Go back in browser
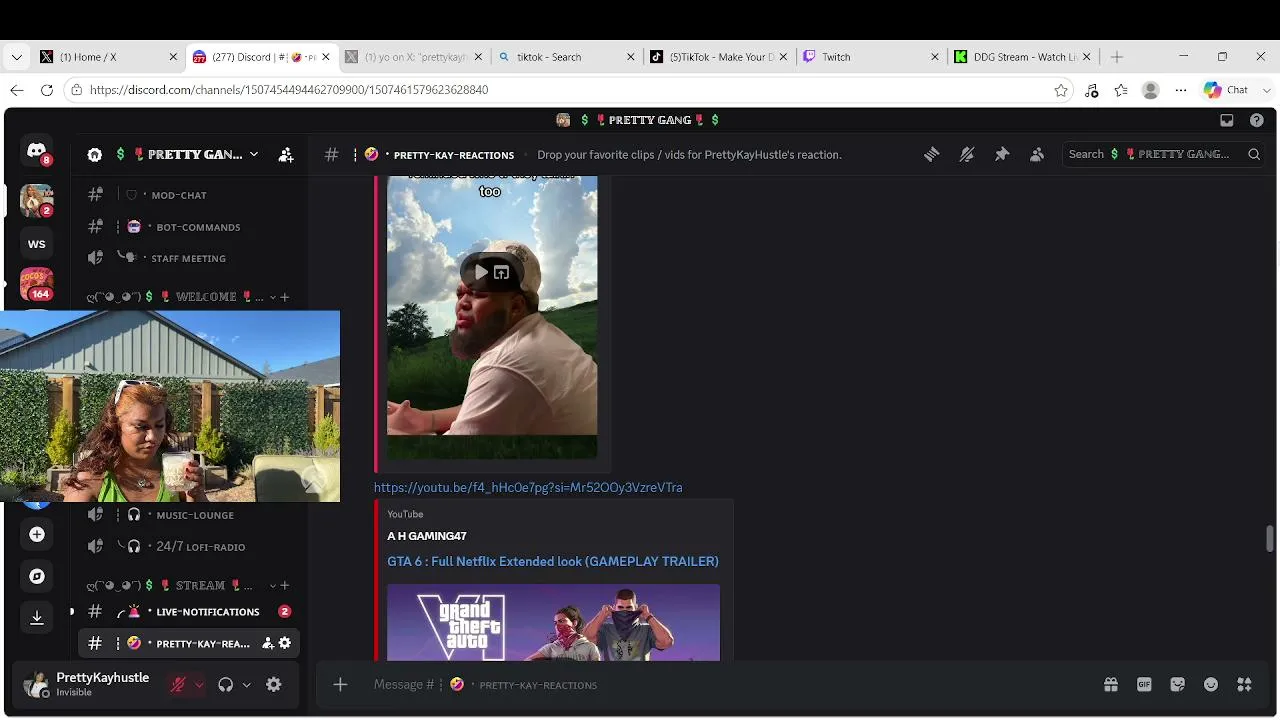 [17, 90]
